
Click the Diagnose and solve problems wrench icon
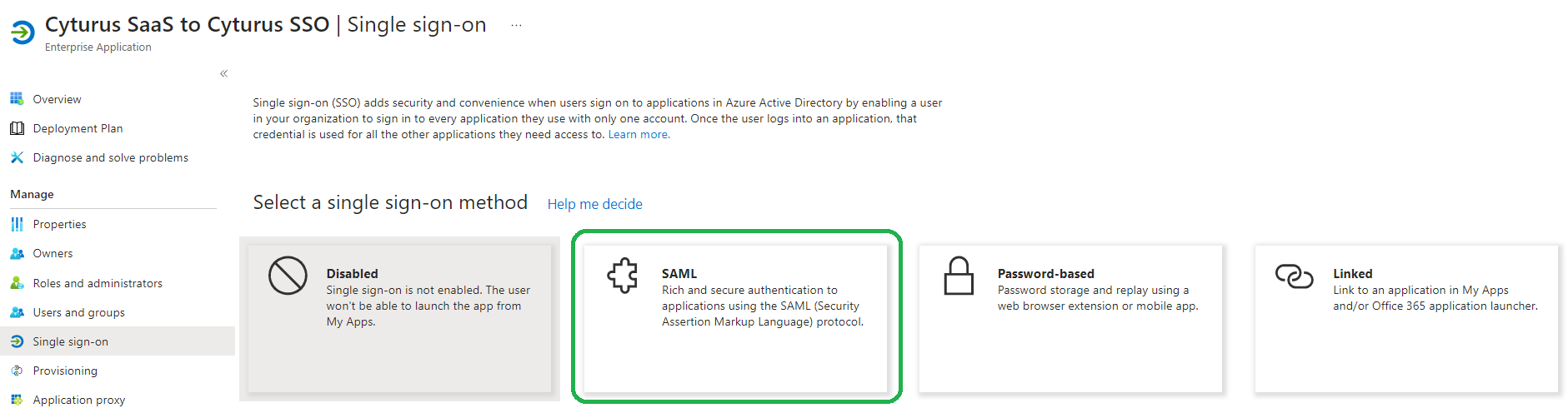[17, 157]
